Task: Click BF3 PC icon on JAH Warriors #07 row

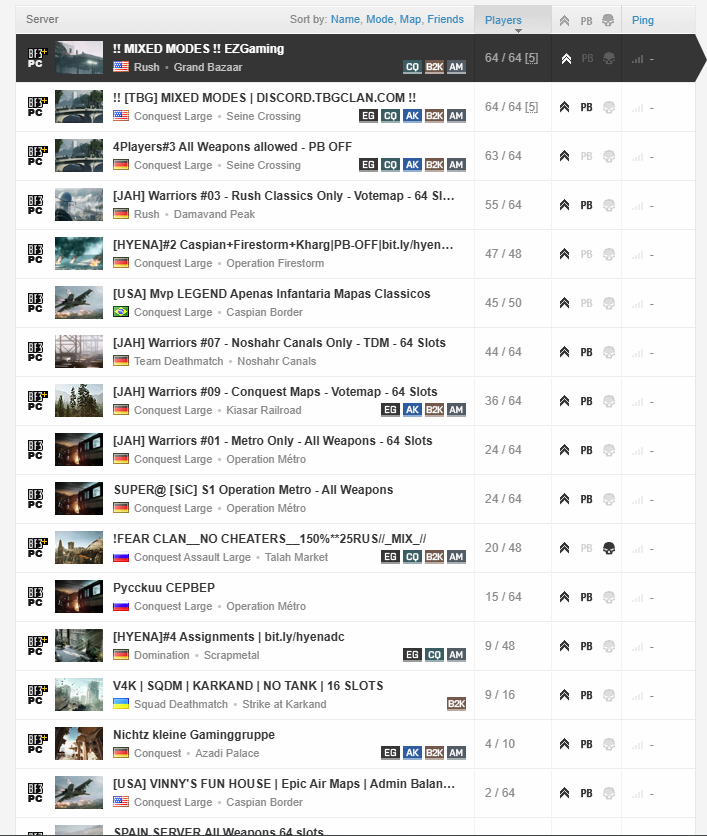Action: click(x=35, y=352)
